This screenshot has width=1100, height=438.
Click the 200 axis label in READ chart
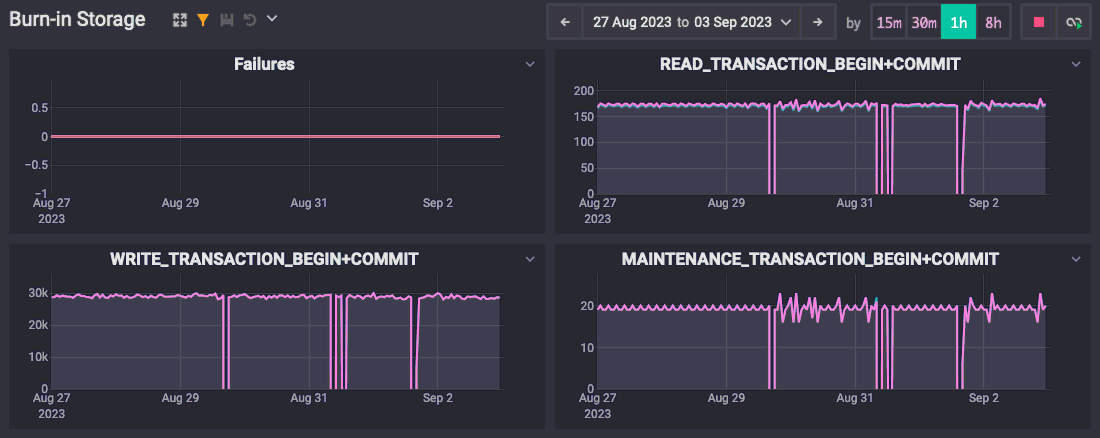point(584,91)
